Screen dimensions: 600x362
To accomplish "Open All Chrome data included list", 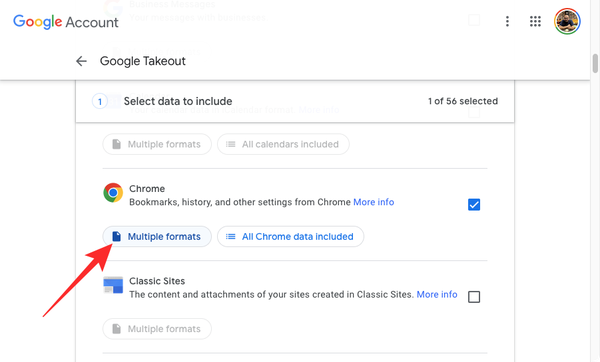I will [x=290, y=236].
